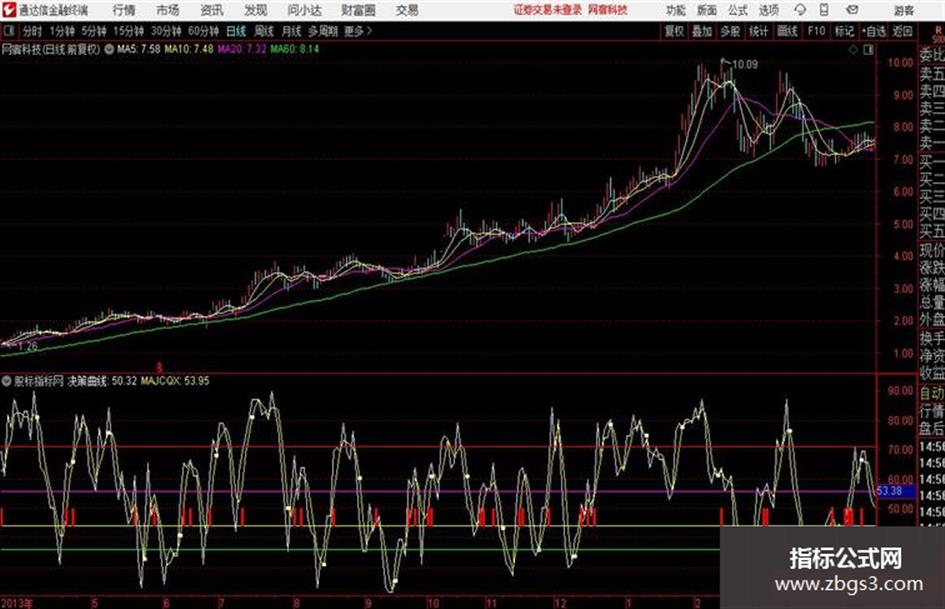Switch to the 周线 weekly tab
Screen dimensions: 945x609
[x=264, y=31]
